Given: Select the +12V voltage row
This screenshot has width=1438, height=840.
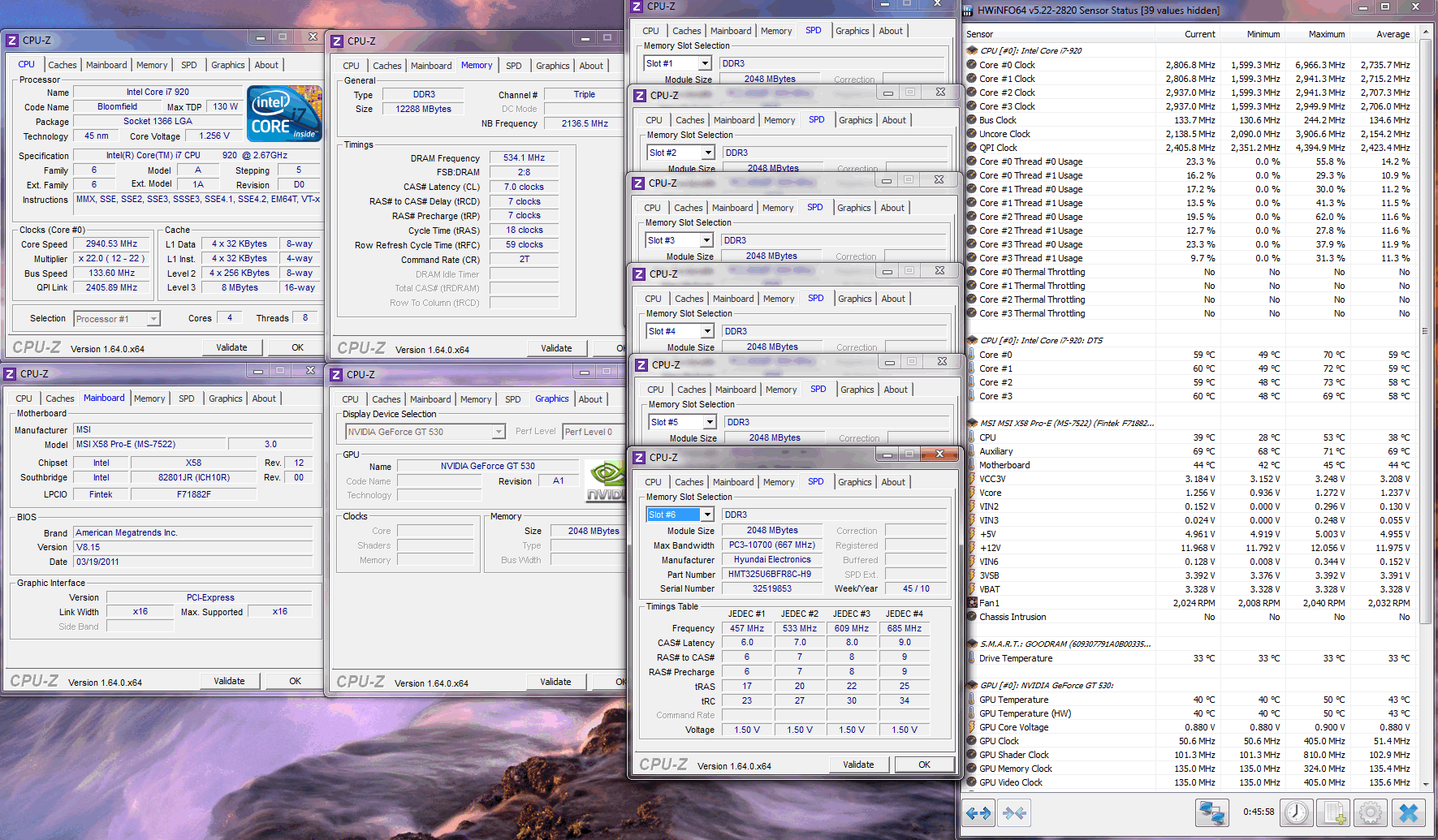Looking at the screenshot, I should [1190, 548].
